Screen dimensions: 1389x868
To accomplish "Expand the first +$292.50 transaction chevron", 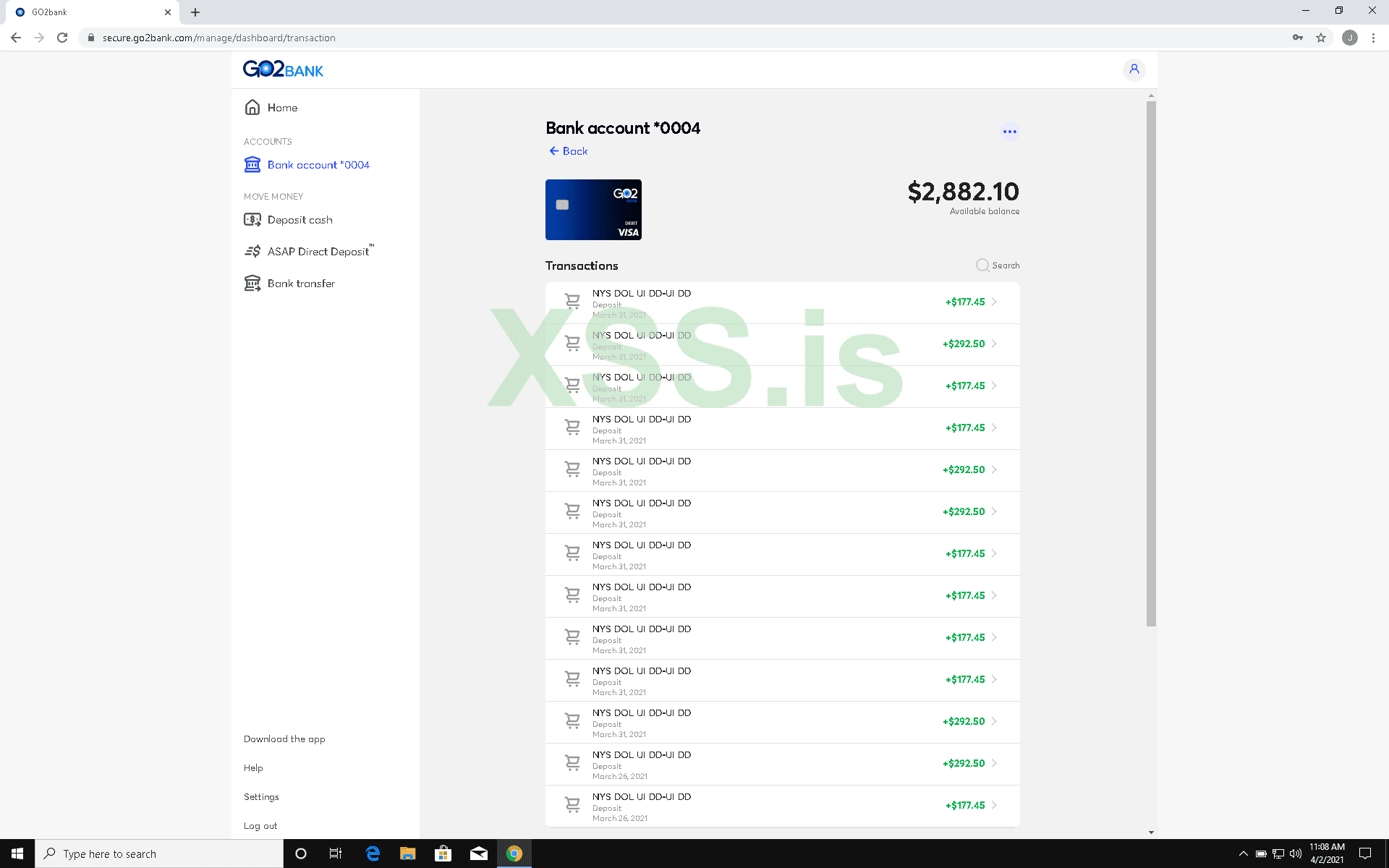I will click(x=994, y=344).
